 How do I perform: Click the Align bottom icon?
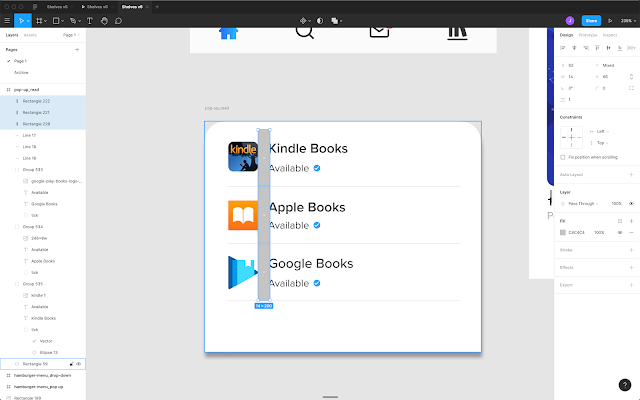620,48
